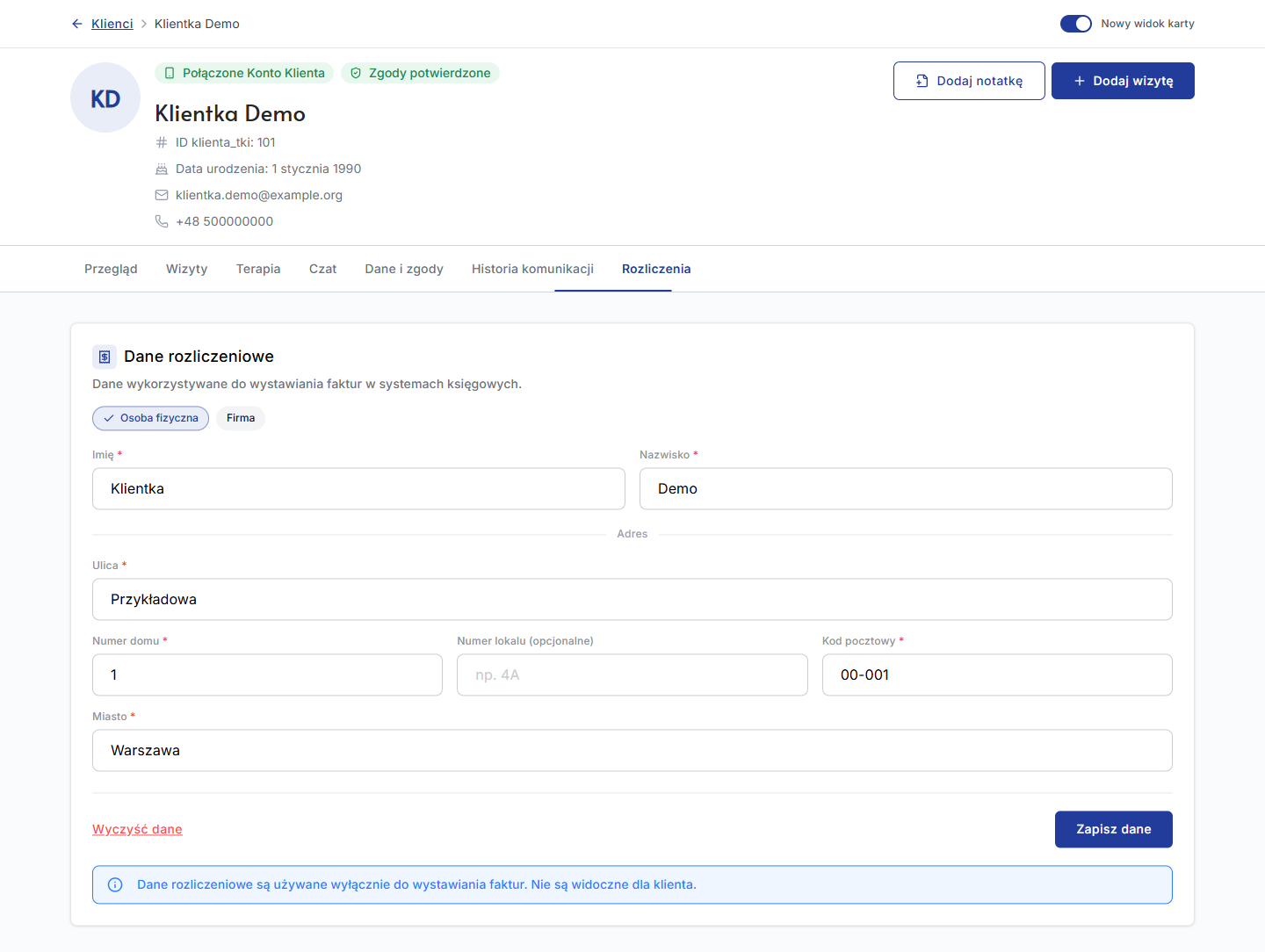The height and width of the screenshot is (952, 1265).
Task: Click the Dodaj wizytę button
Action: point(1123,81)
